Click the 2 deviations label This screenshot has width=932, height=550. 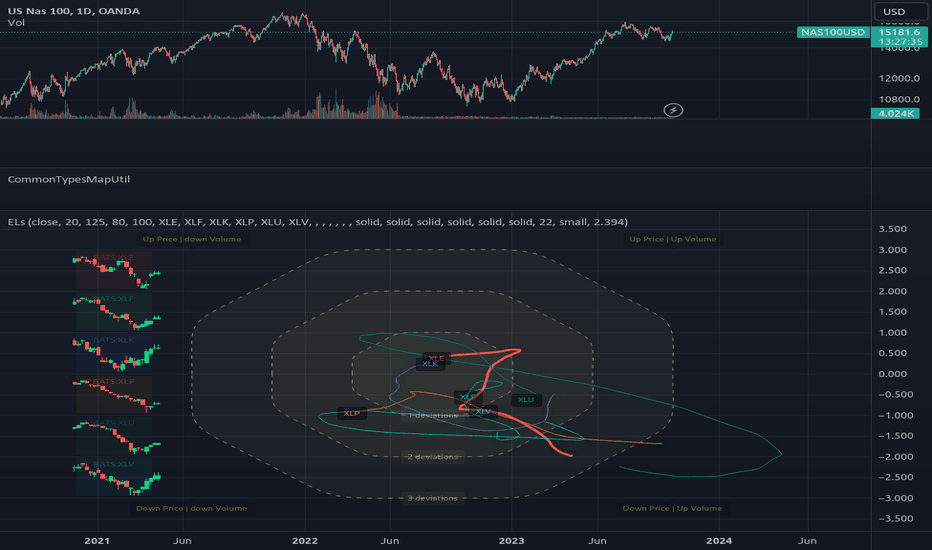(x=433, y=457)
